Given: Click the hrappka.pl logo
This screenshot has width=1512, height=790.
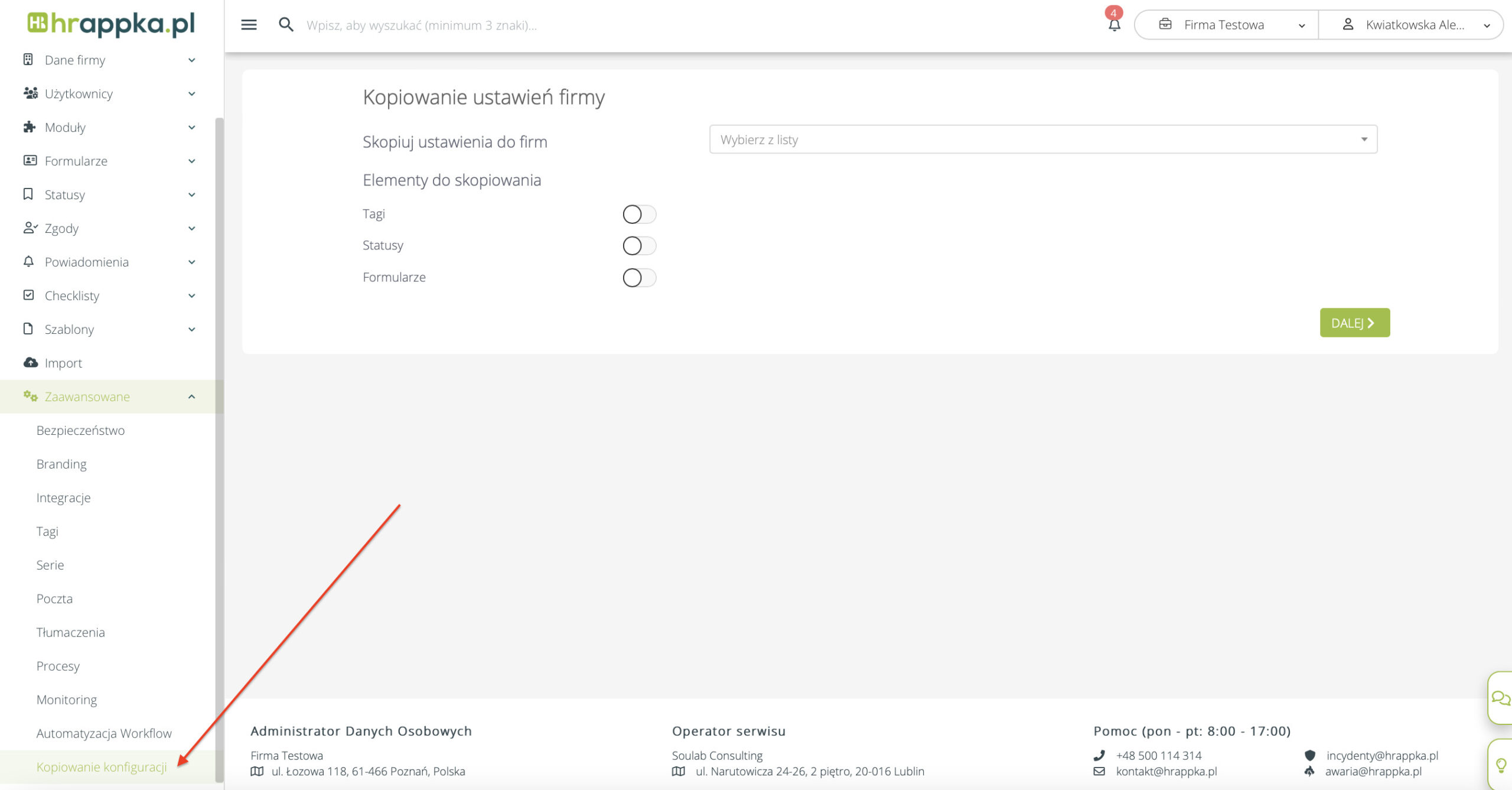Looking at the screenshot, I should (x=111, y=24).
